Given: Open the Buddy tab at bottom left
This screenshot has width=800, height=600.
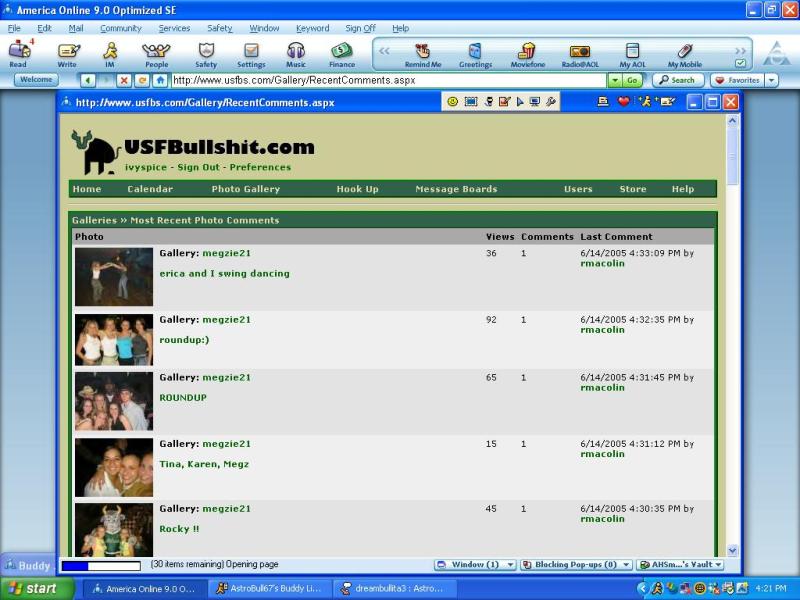Looking at the screenshot, I should point(28,565).
